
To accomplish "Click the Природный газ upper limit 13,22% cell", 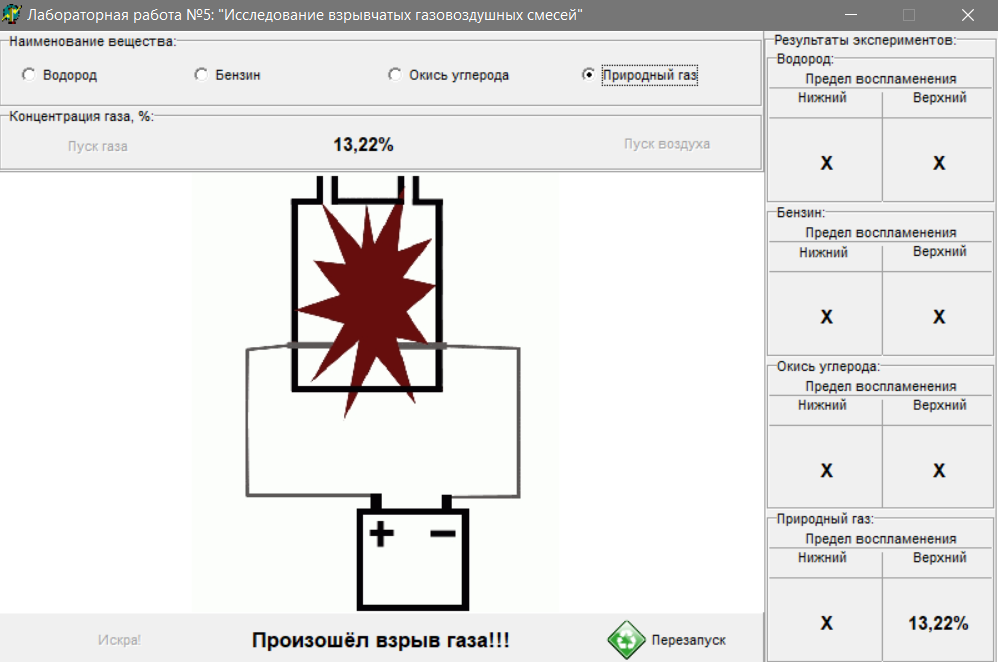I will click(x=938, y=623).
